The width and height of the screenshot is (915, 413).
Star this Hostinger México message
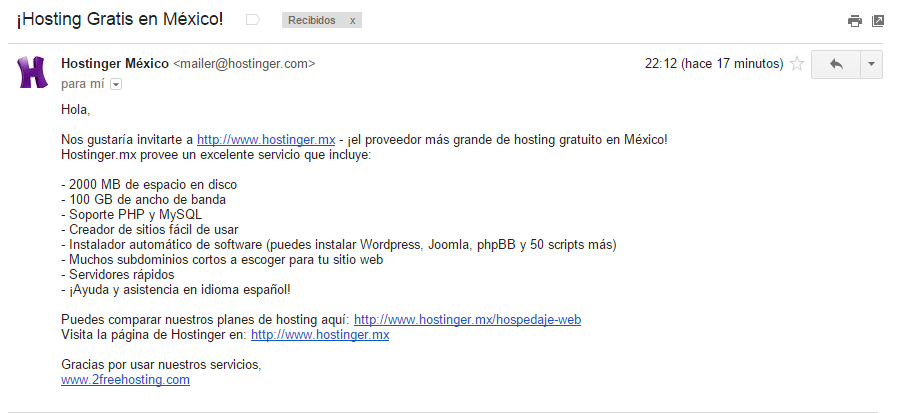click(x=797, y=64)
